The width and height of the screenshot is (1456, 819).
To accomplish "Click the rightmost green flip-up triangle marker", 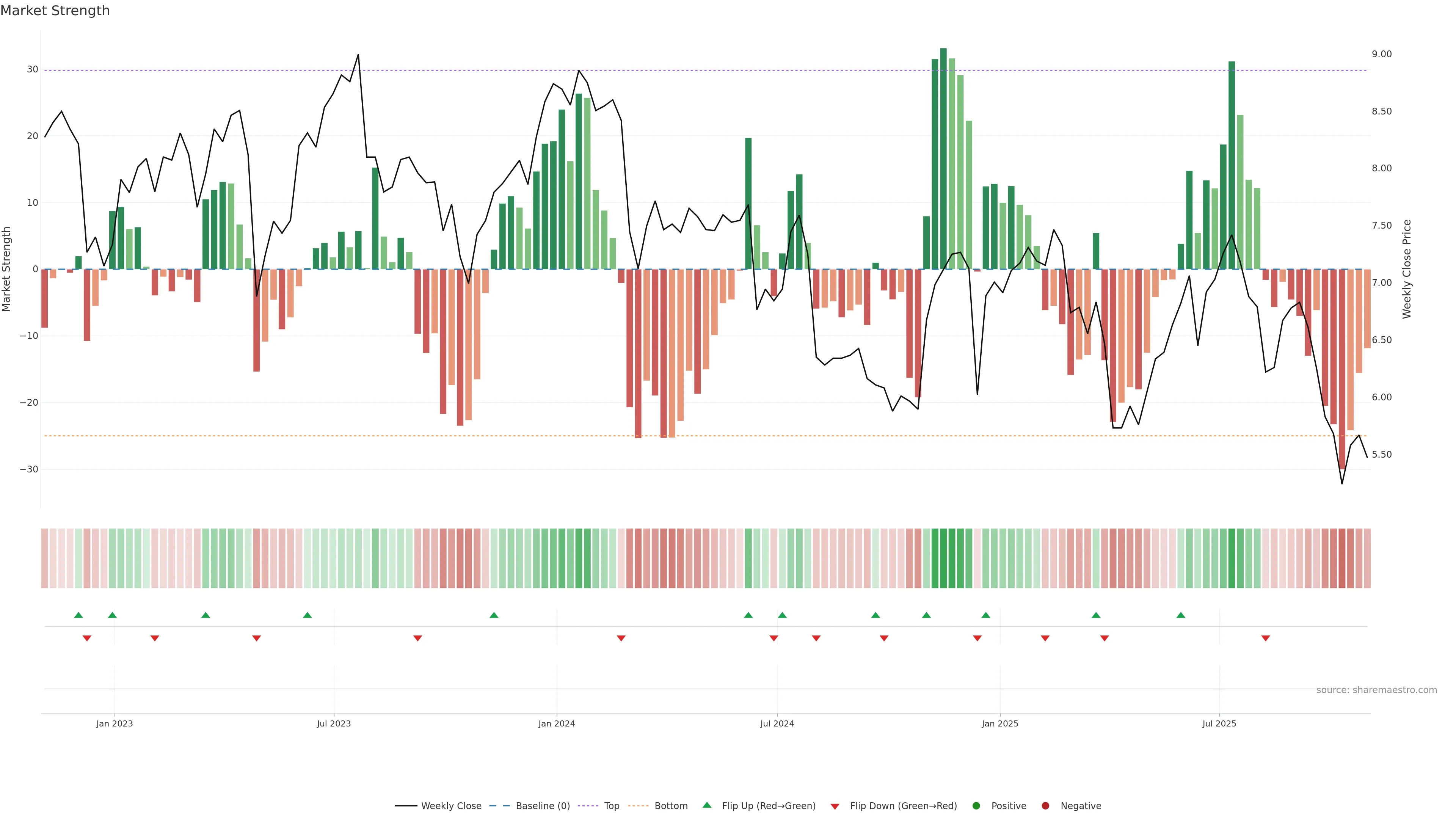I will pos(1181,615).
